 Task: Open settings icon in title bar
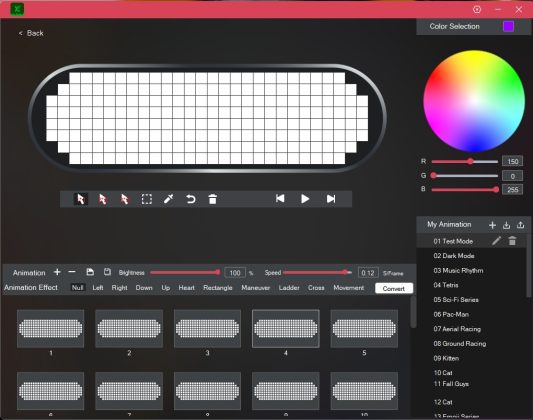point(477,10)
